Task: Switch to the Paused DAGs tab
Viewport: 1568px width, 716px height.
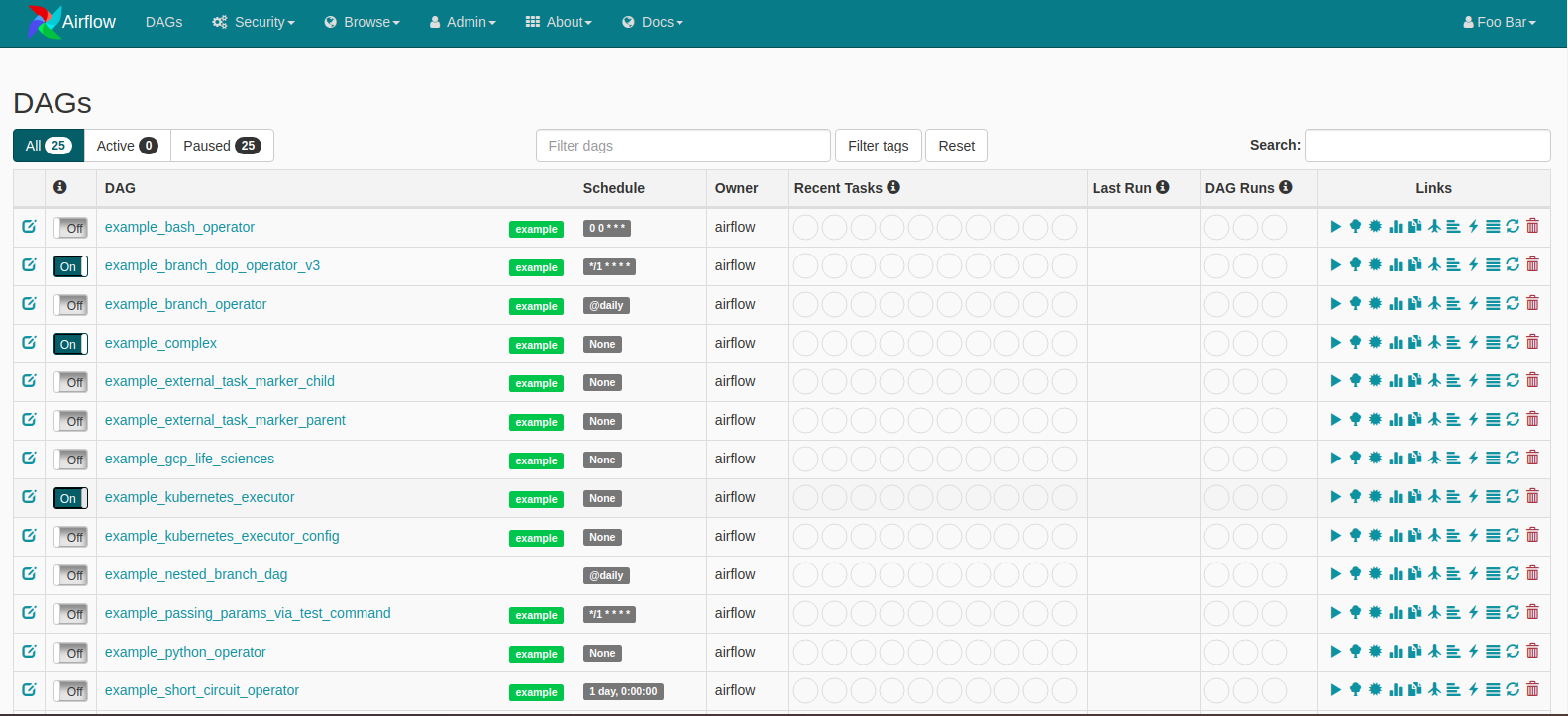Action: (222, 146)
